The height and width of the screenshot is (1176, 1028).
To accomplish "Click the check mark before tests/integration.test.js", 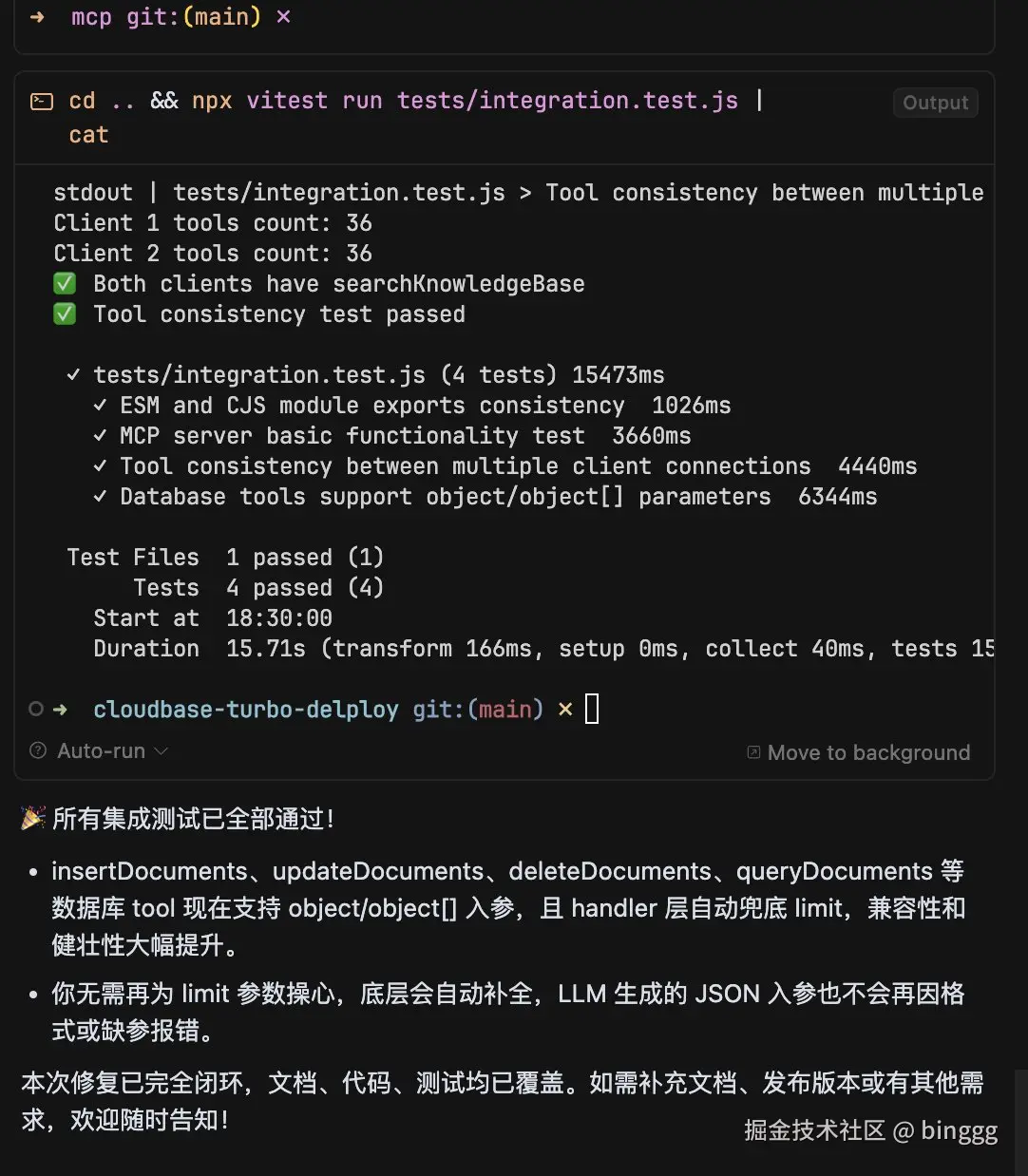I will [x=73, y=375].
